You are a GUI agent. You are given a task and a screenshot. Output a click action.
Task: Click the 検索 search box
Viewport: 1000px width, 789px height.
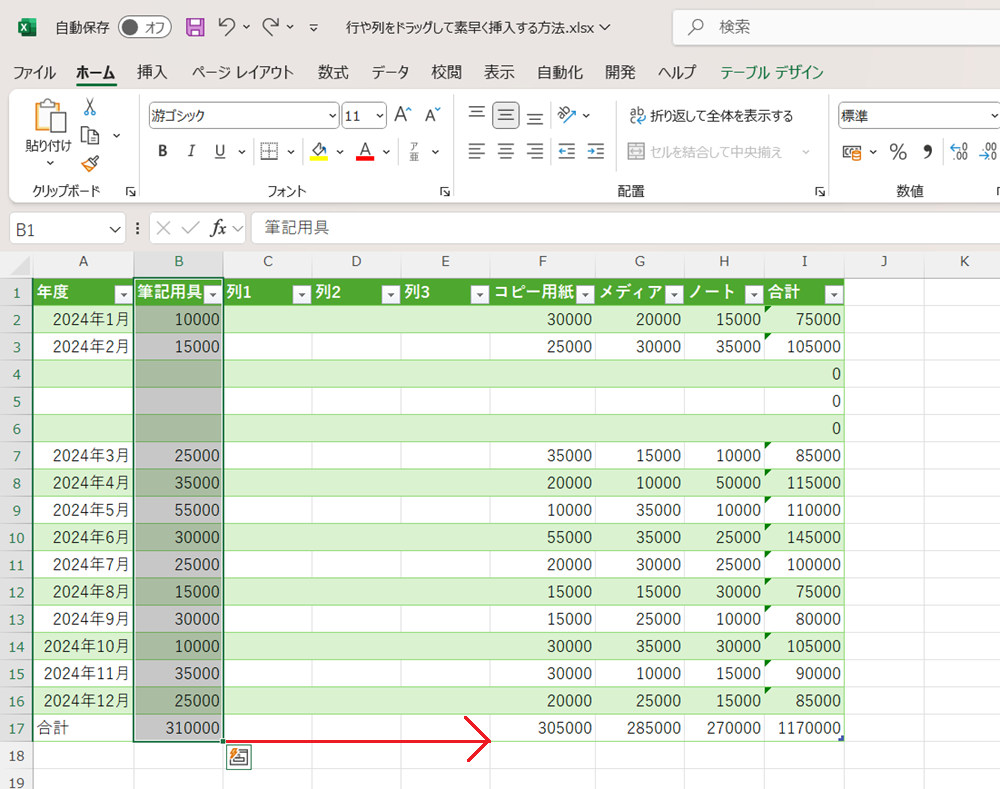pyautogui.click(x=836, y=27)
